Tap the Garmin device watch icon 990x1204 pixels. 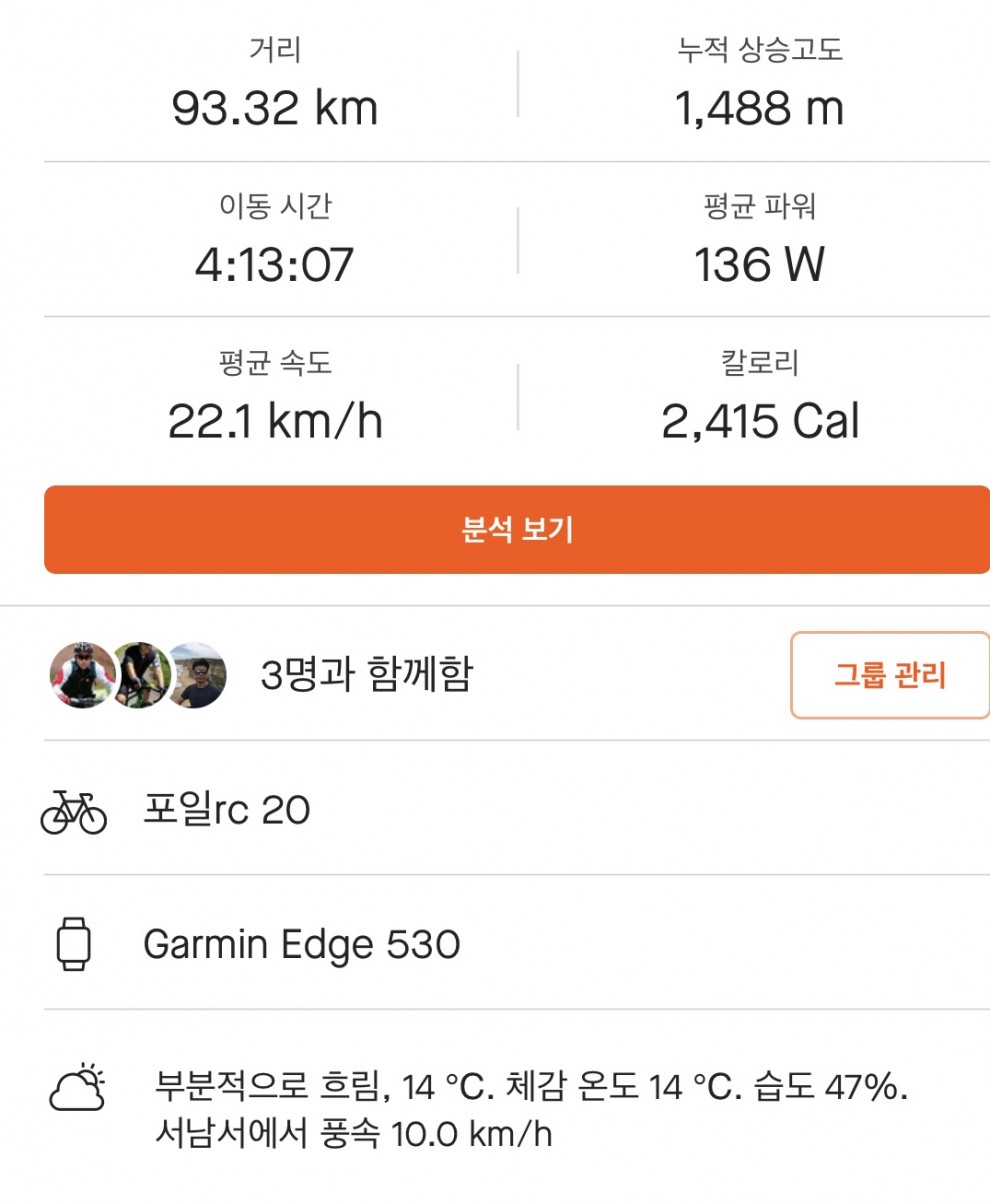(x=73, y=944)
